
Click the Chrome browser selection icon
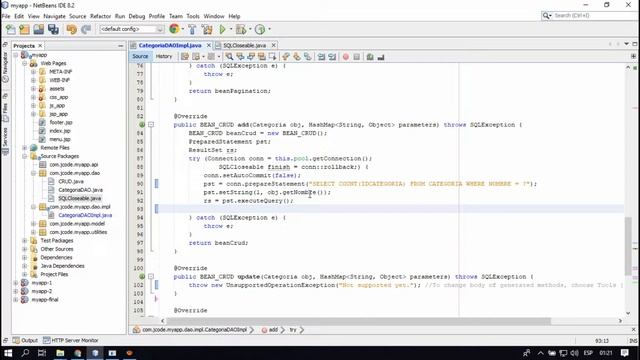(x=174, y=29)
